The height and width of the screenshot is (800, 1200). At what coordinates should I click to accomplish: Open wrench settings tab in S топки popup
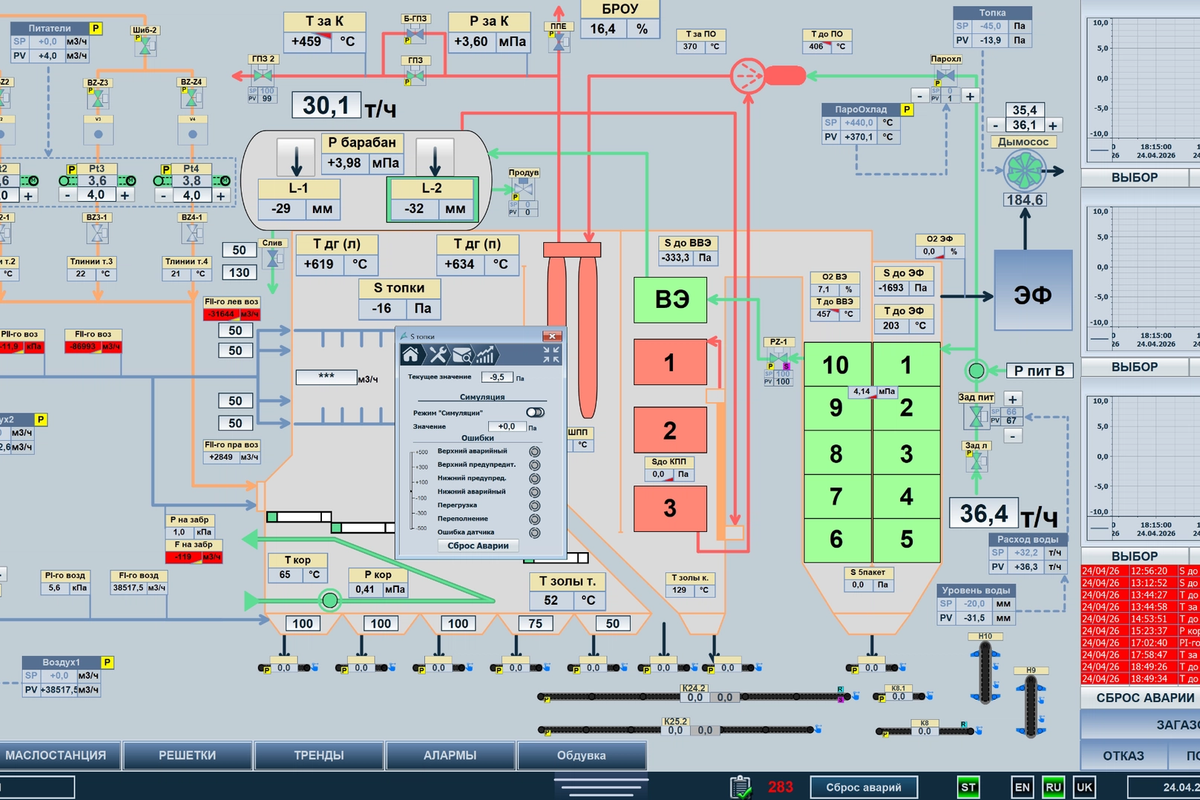click(436, 354)
